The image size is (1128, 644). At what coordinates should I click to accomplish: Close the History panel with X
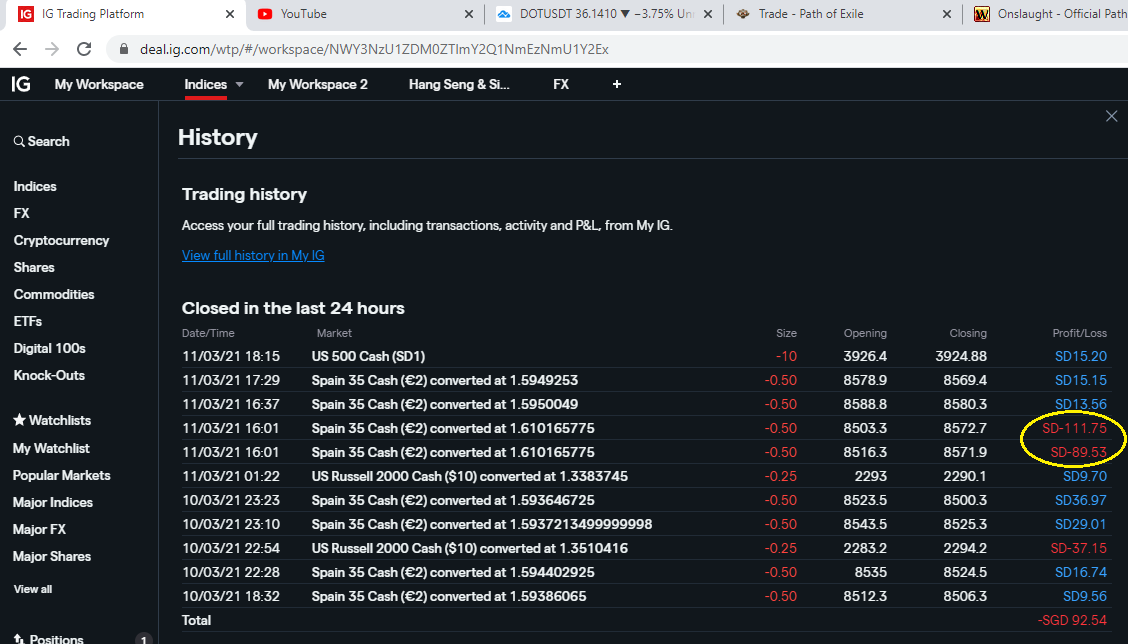pos(1111,117)
